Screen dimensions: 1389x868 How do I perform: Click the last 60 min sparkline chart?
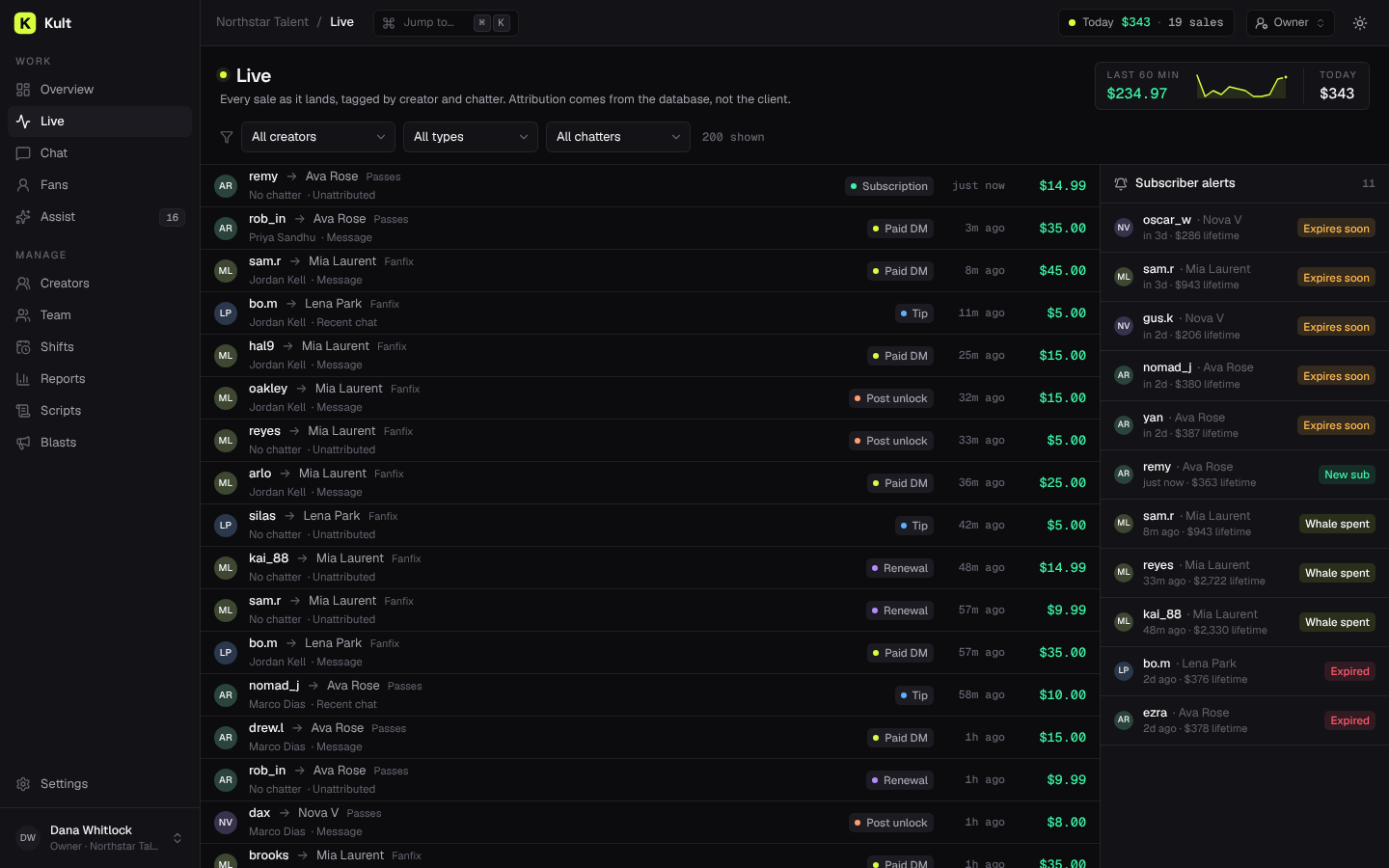click(x=1242, y=86)
